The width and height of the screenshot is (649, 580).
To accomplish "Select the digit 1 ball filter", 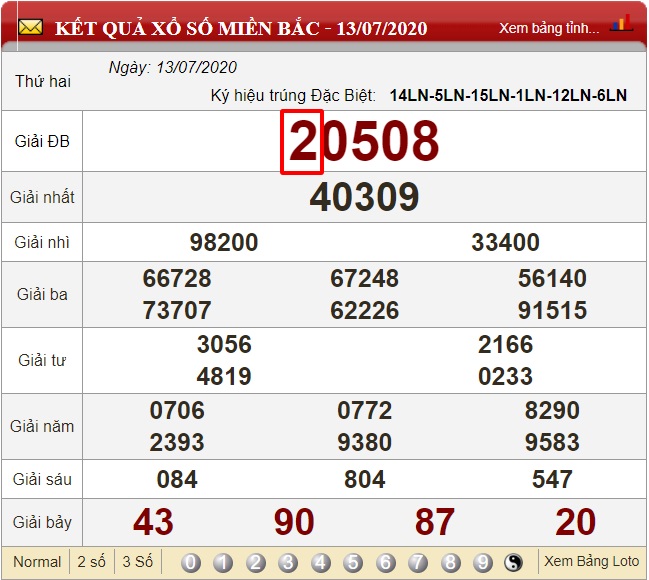I will [223, 562].
